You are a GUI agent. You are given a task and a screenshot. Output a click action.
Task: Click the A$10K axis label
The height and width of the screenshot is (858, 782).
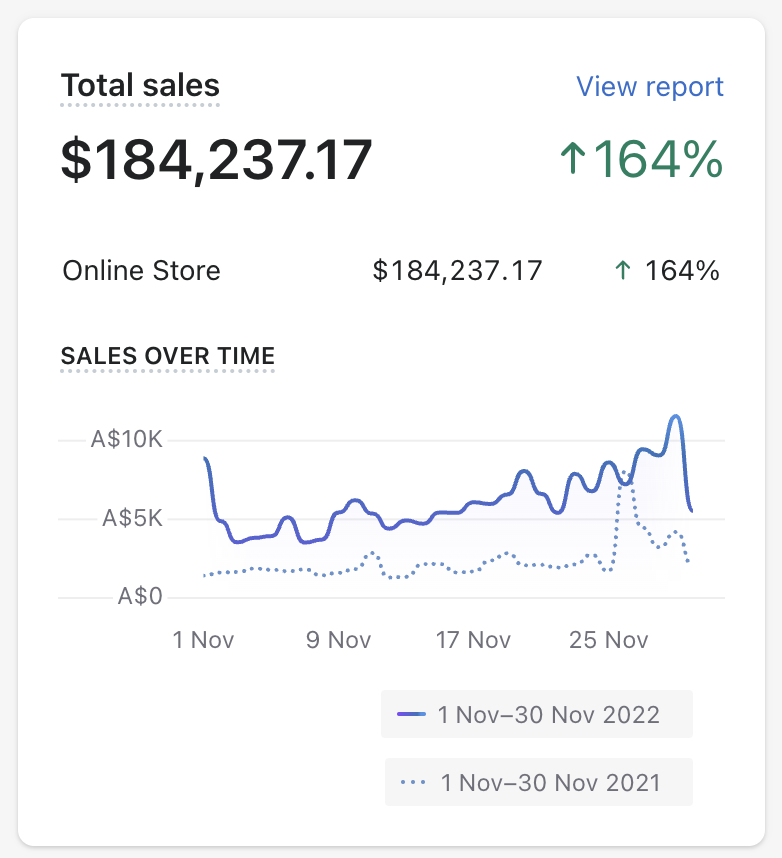pos(124,440)
